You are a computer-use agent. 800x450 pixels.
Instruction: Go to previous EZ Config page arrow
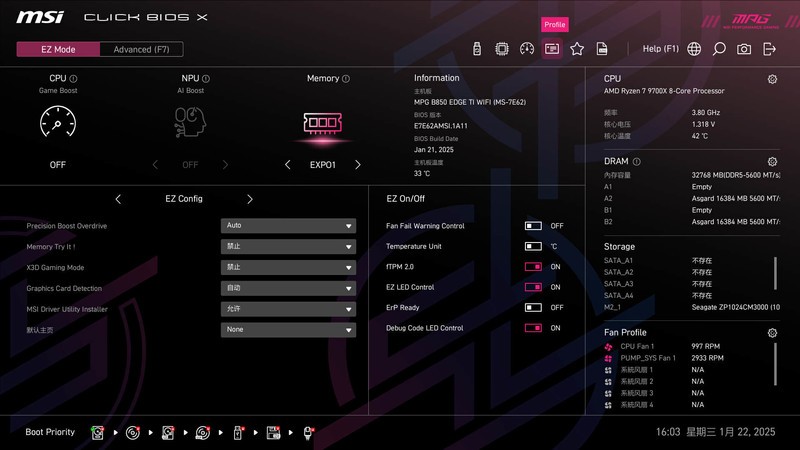tap(118, 199)
